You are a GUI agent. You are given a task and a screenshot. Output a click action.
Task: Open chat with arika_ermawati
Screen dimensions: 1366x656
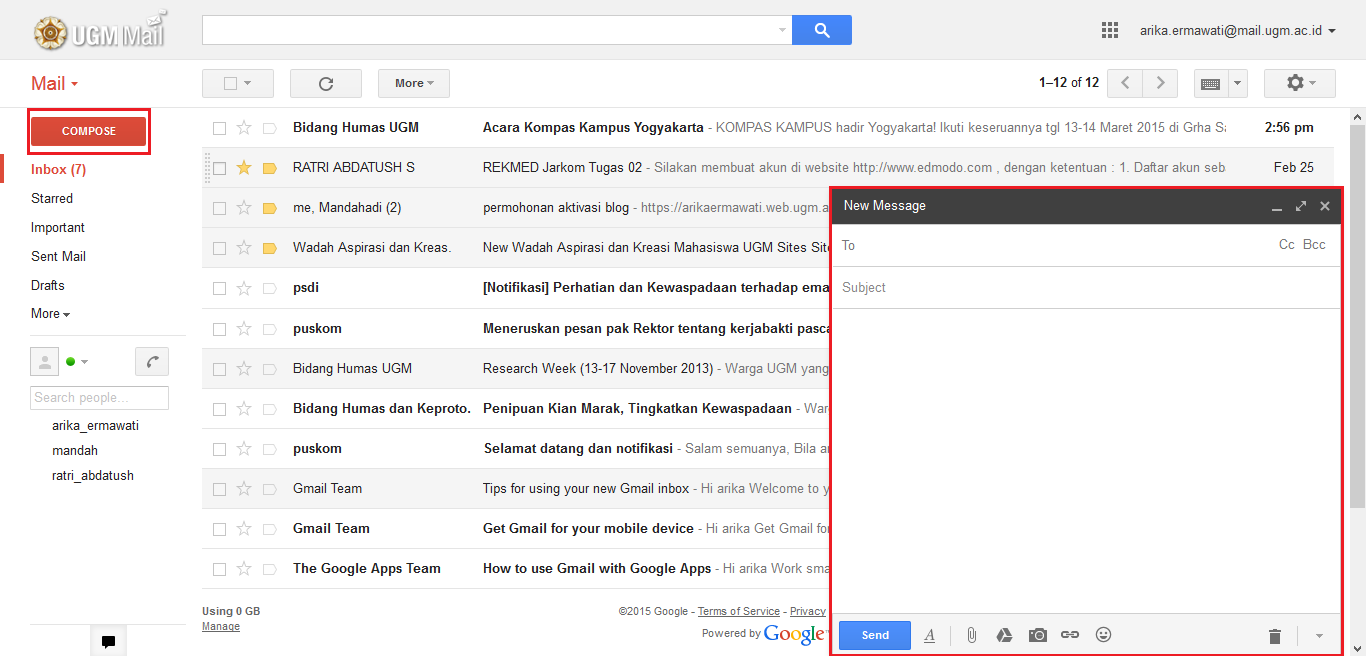click(95, 426)
